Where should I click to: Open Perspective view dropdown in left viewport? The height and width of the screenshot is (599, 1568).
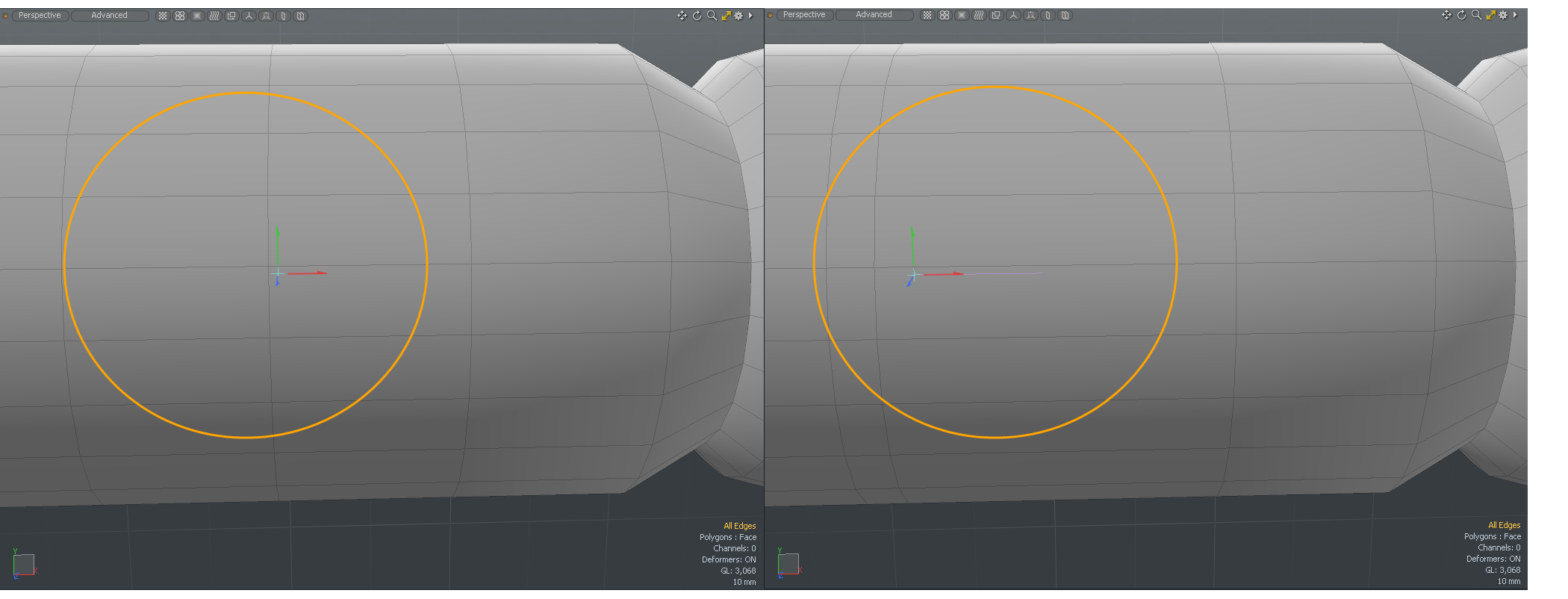pyautogui.click(x=40, y=16)
